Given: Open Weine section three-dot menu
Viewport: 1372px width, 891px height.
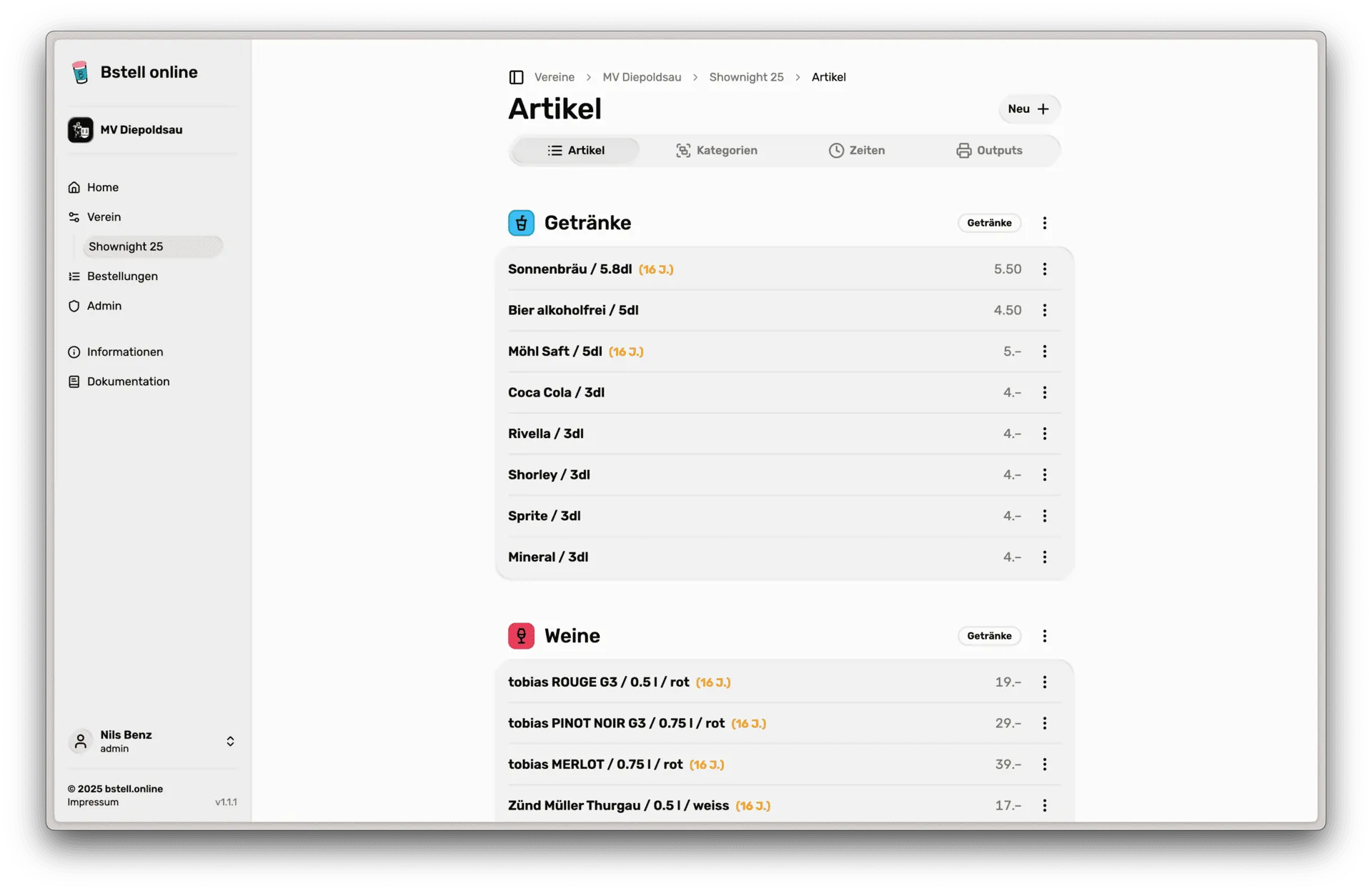Looking at the screenshot, I should 1044,636.
